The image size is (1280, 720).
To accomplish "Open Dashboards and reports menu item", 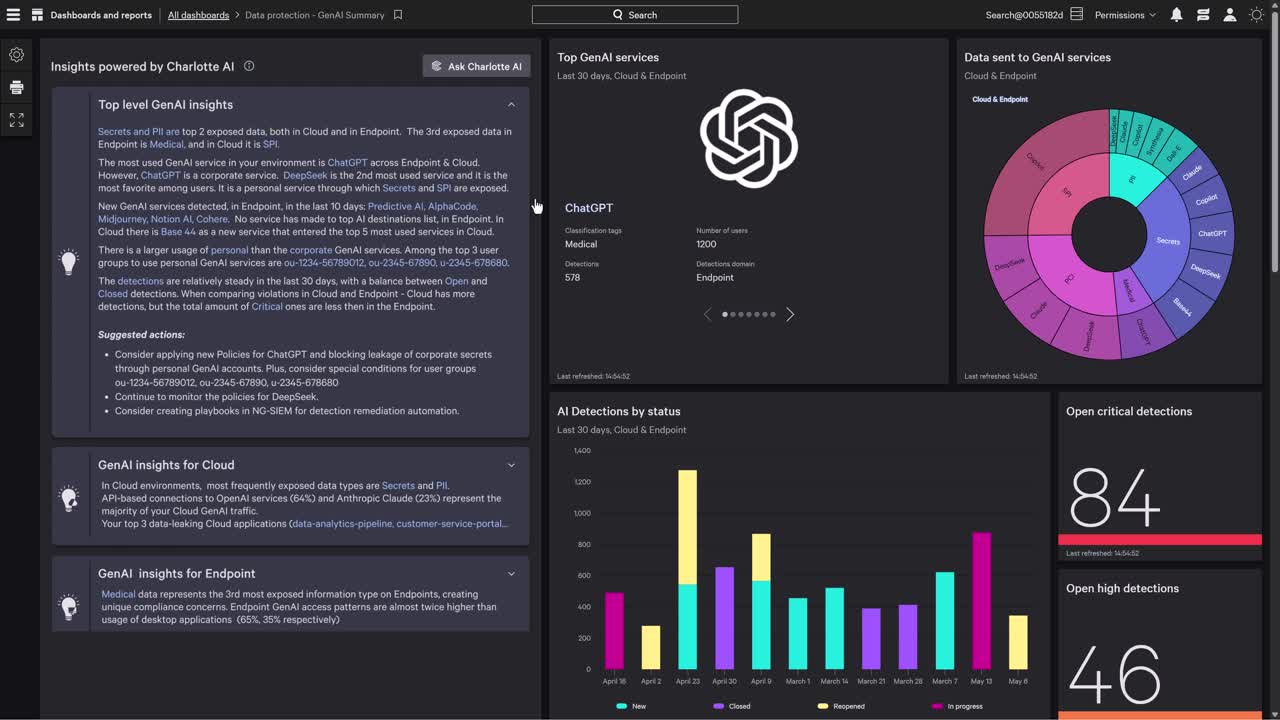I will click(x=101, y=15).
